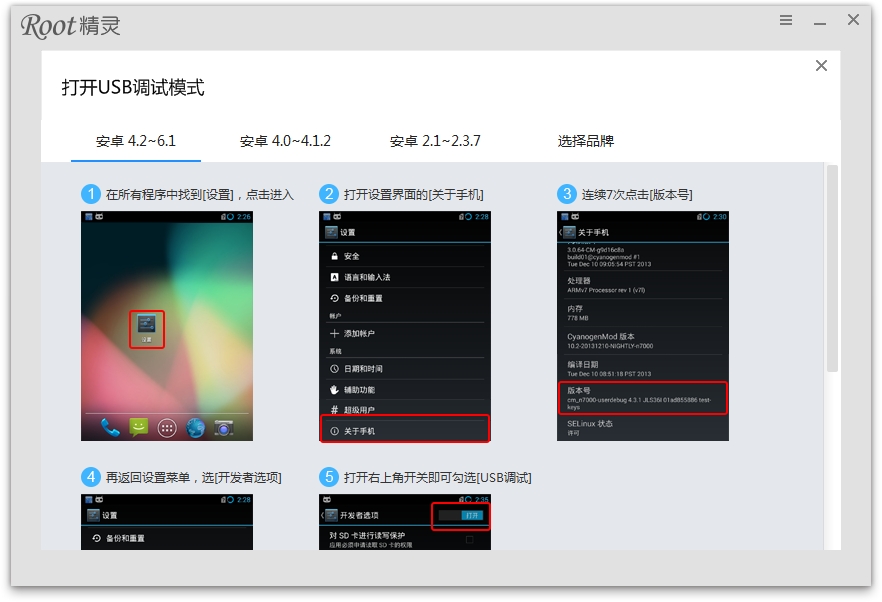
Task: Switch to the 安卓 4.0~4.1.2 tab
Action: coord(283,141)
